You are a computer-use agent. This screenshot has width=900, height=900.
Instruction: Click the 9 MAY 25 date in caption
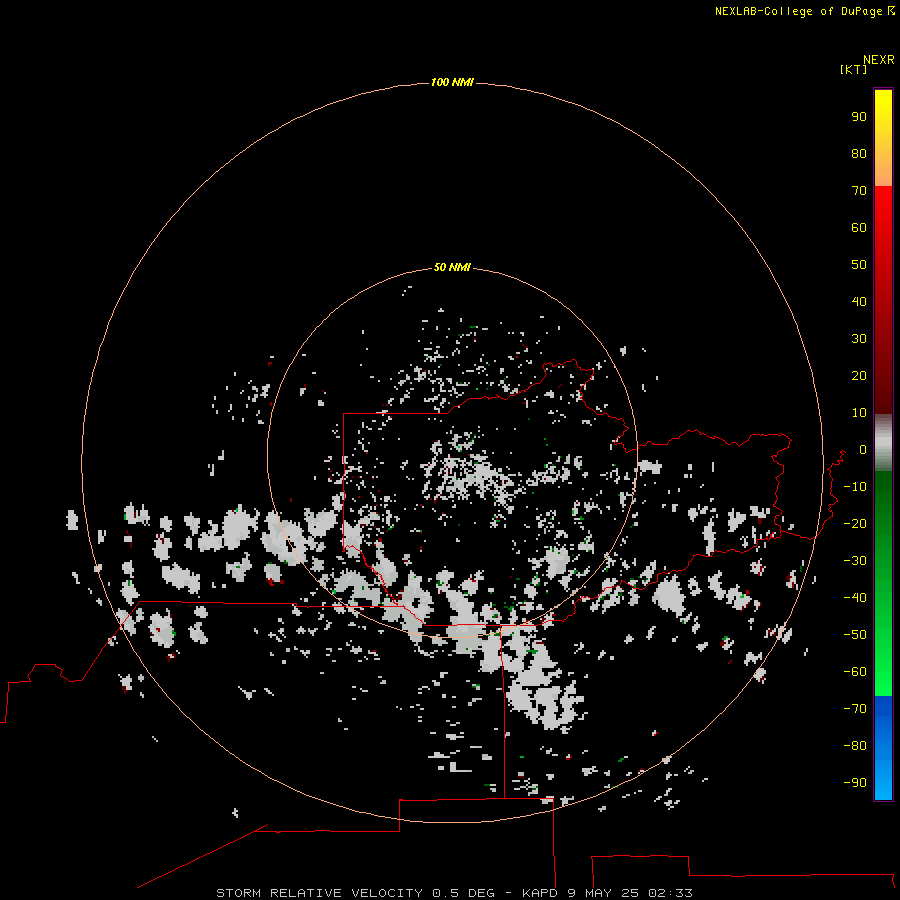coord(603,893)
